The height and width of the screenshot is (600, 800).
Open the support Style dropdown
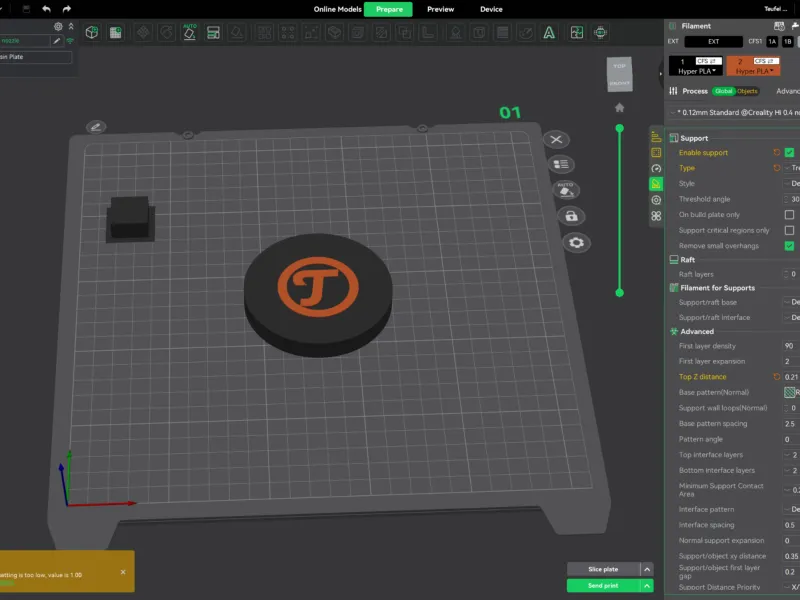pyautogui.click(x=792, y=184)
